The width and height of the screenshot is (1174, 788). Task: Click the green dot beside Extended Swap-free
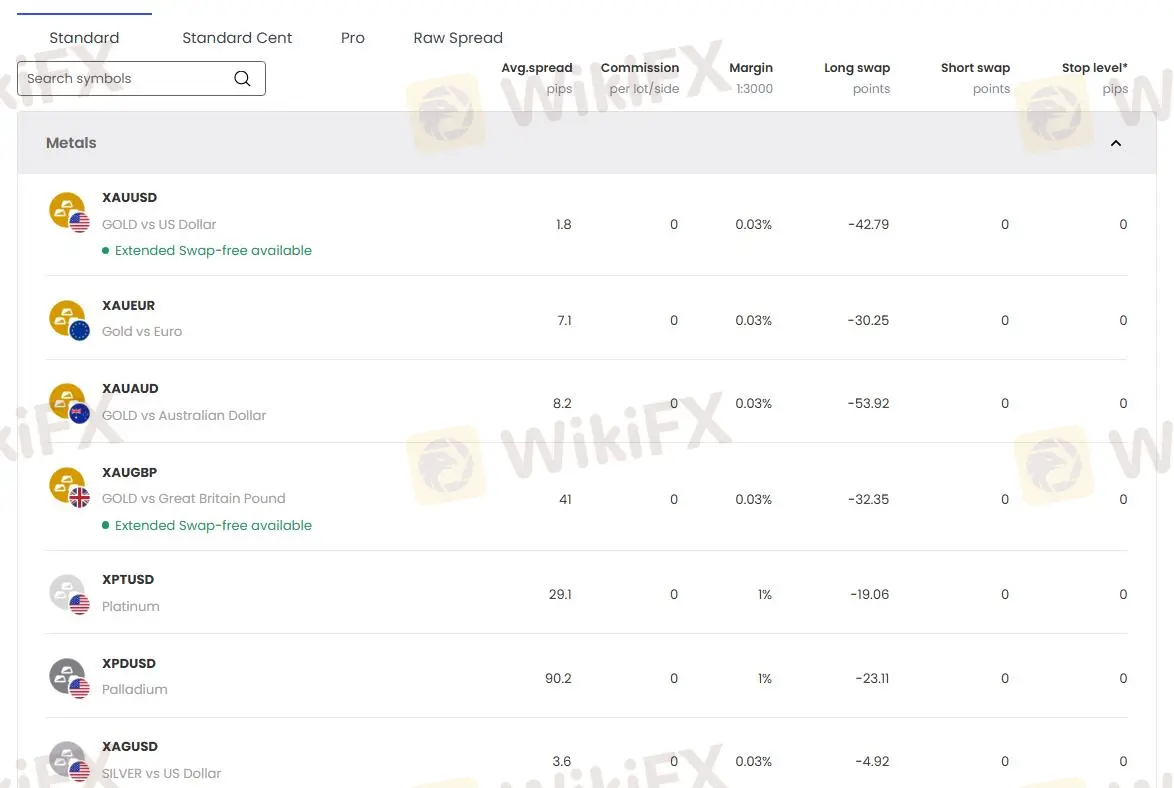105,250
